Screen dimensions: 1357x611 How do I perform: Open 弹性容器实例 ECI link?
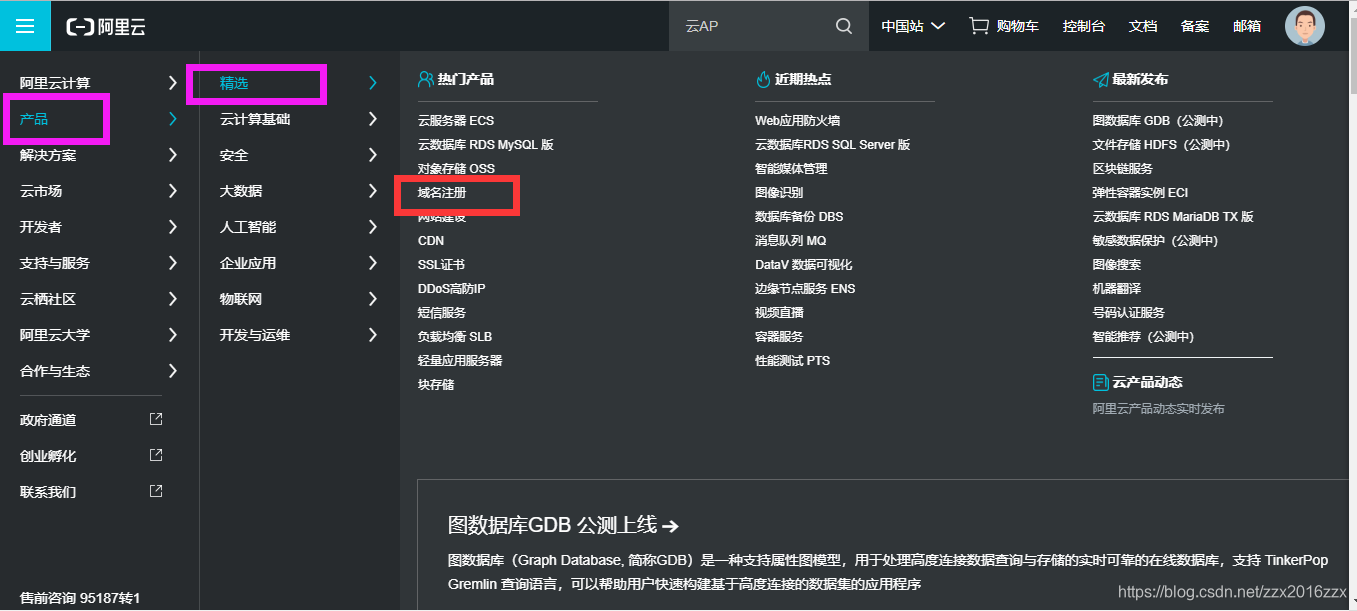click(x=1140, y=193)
